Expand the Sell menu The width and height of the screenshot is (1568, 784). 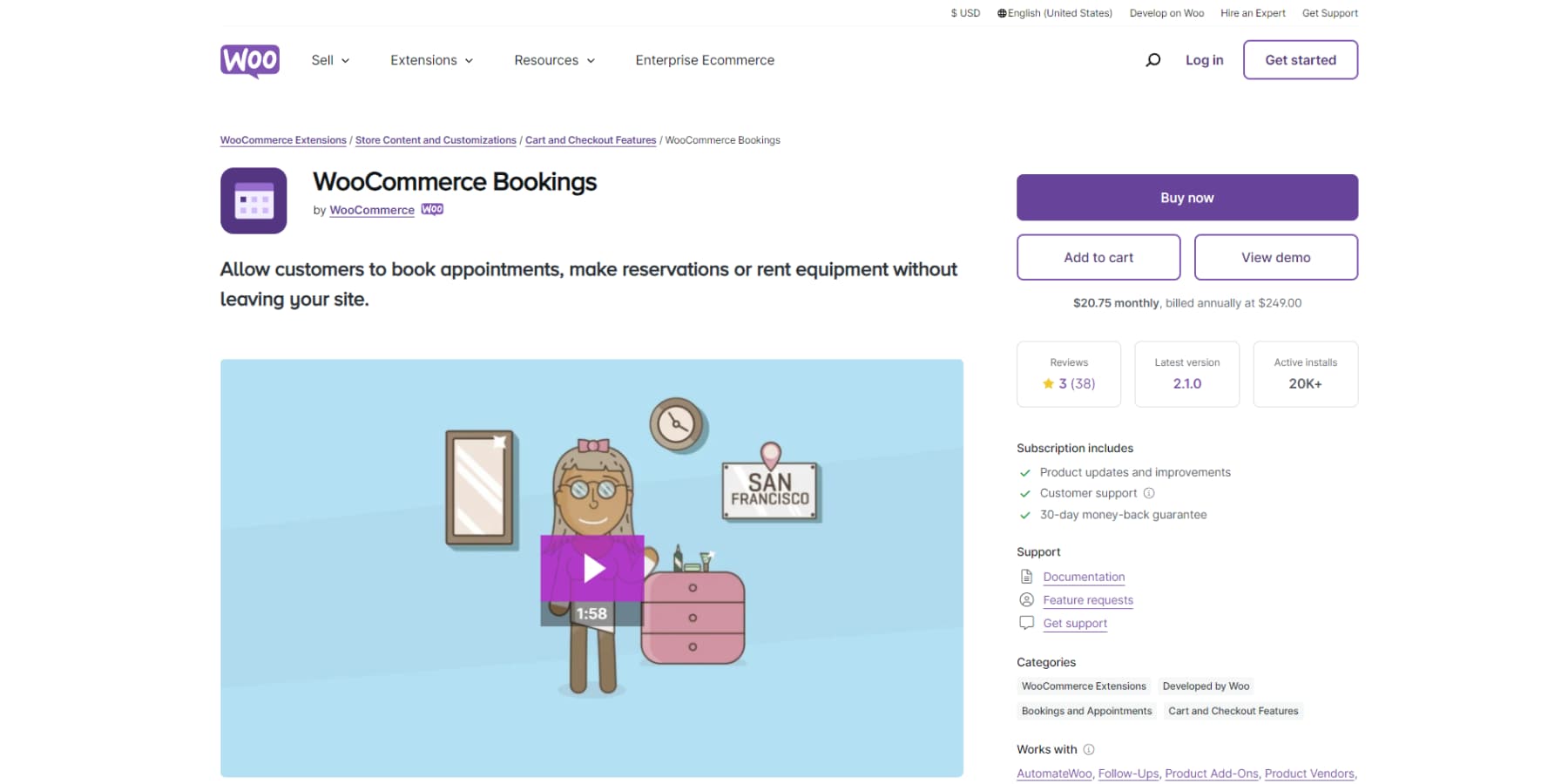tap(330, 60)
